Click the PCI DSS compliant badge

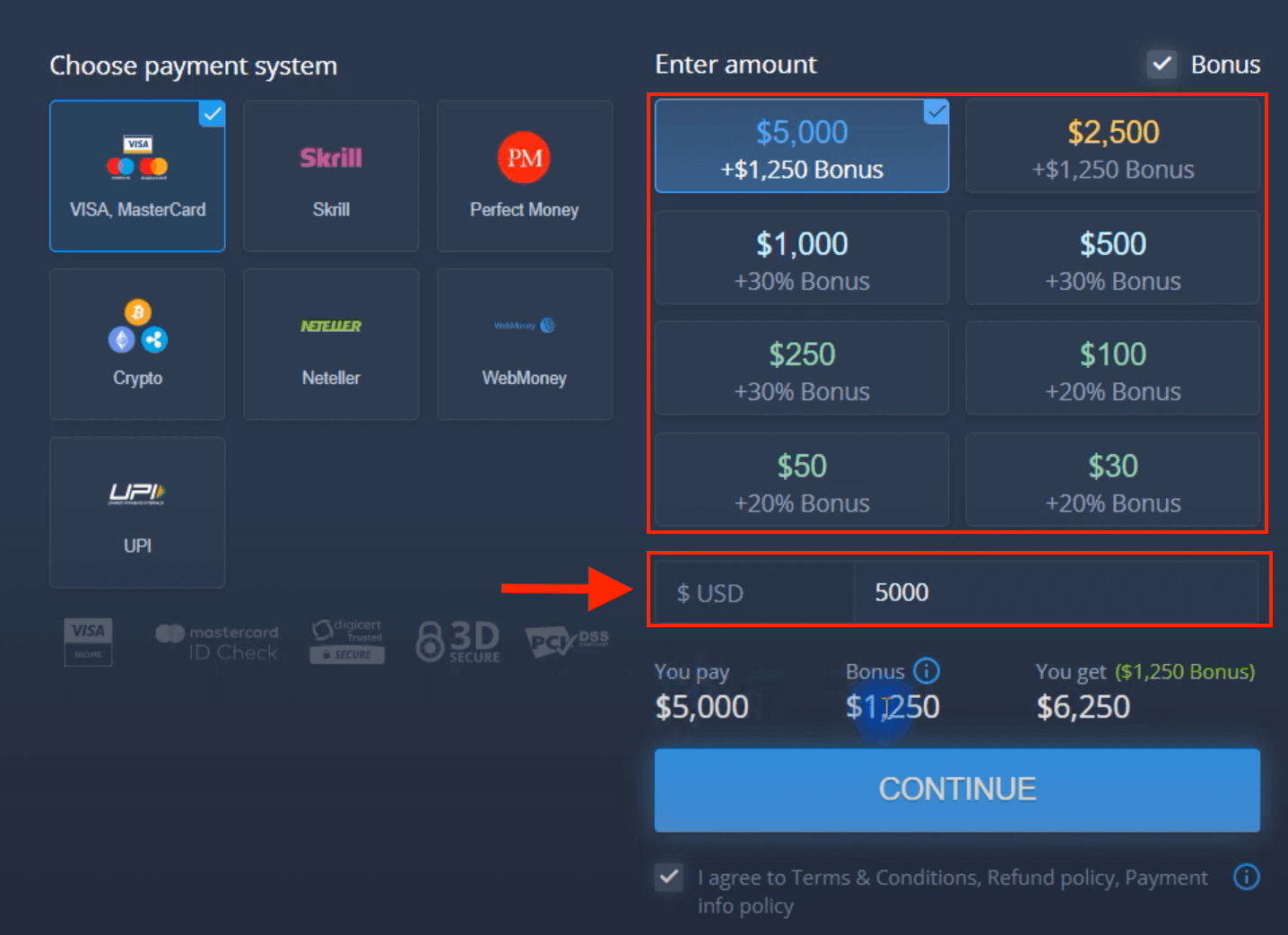pos(567,639)
